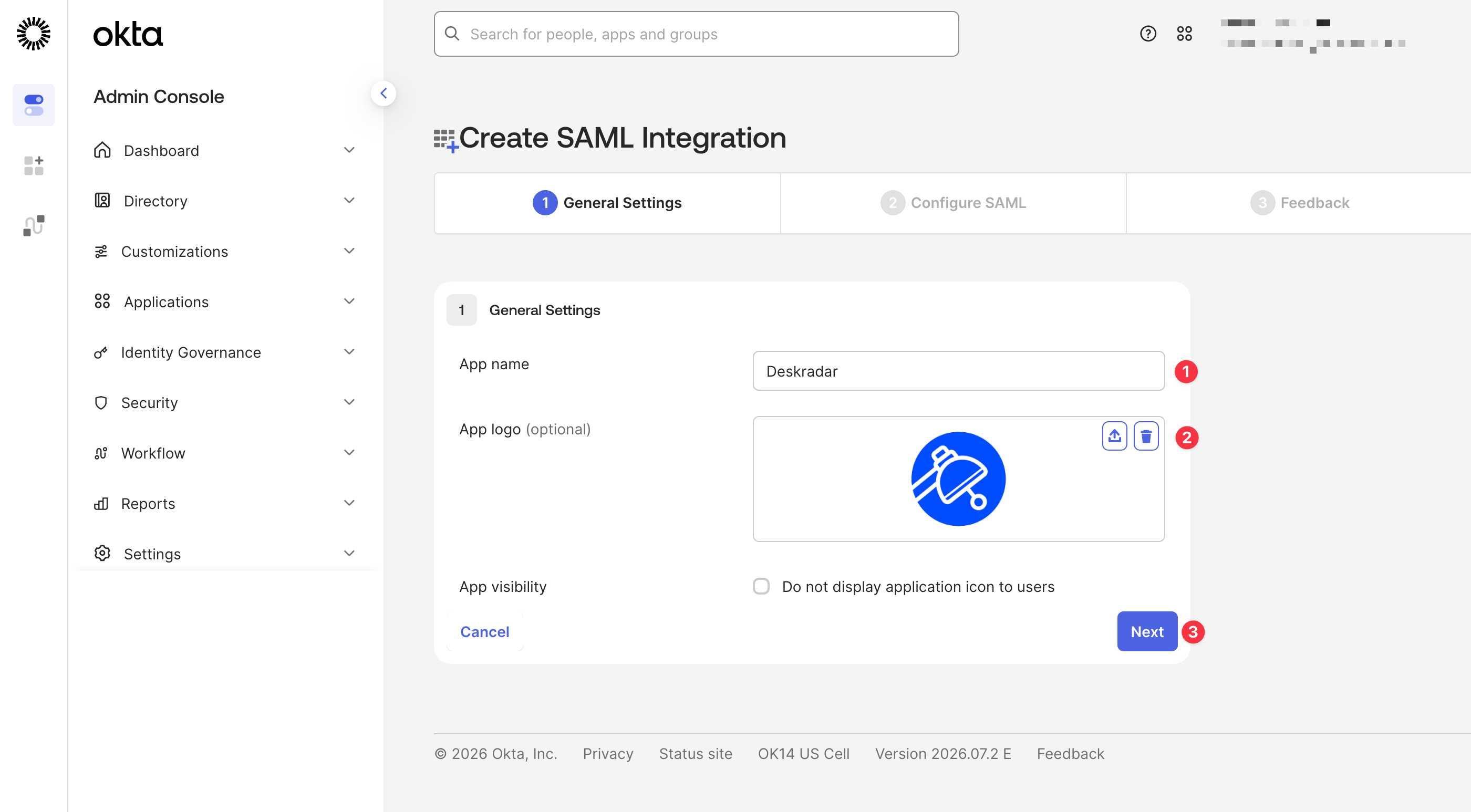Viewport: 1471px width, 812px height.
Task: Open the Feedback footer link
Action: pyautogui.click(x=1071, y=754)
